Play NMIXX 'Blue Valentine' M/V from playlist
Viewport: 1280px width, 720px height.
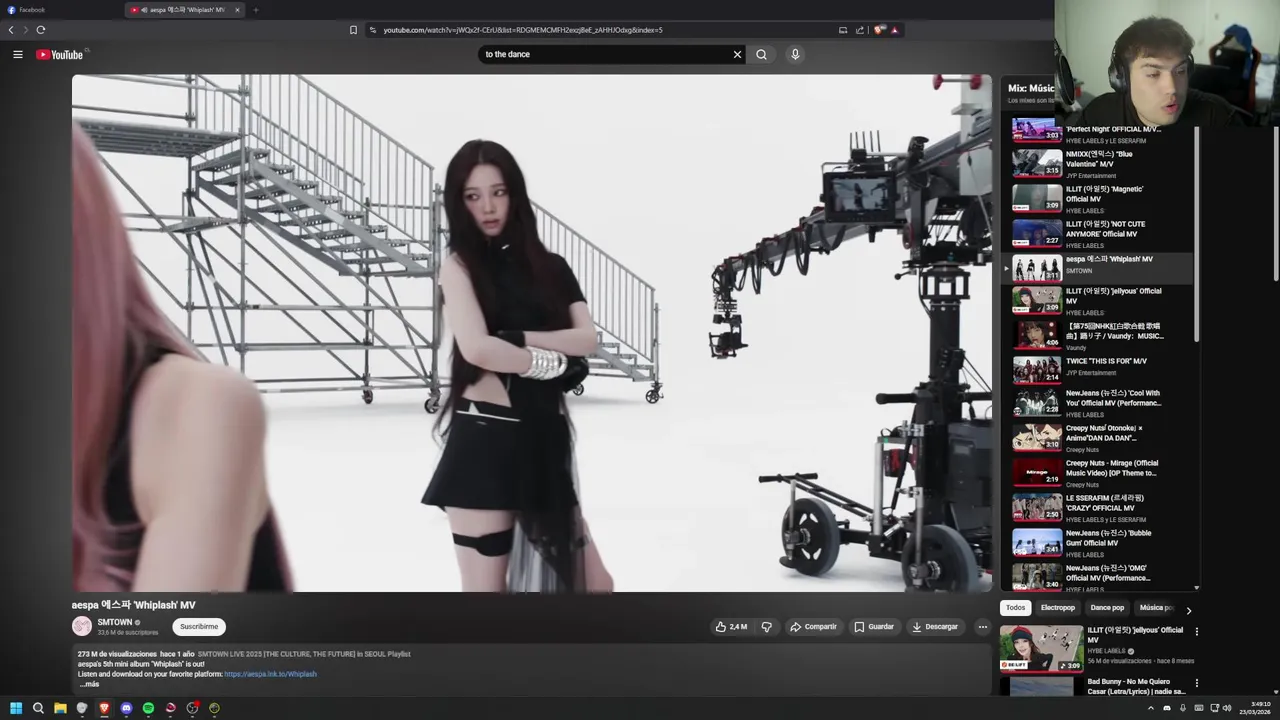pos(1100,163)
